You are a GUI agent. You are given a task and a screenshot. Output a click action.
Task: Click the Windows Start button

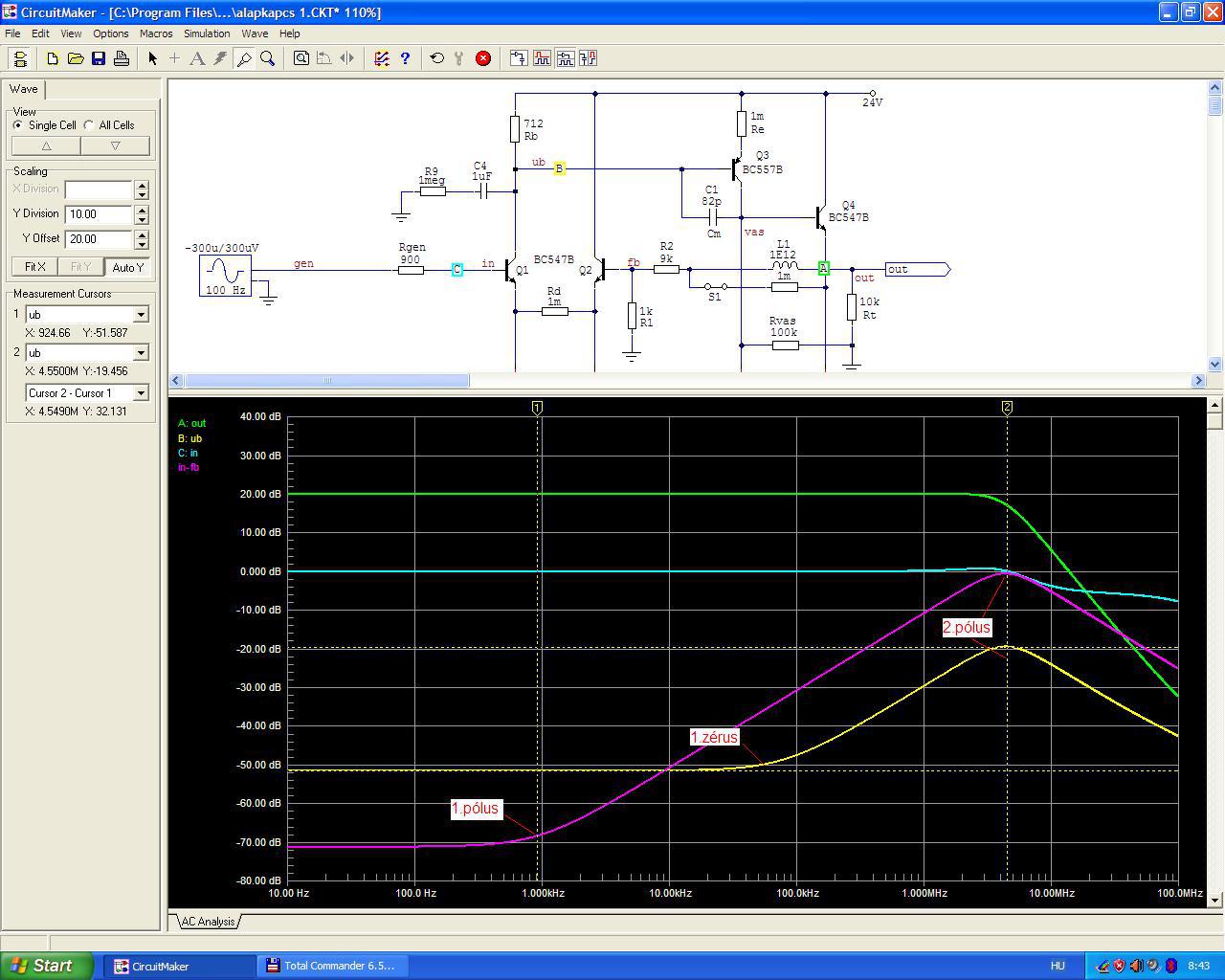tap(46, 966)
